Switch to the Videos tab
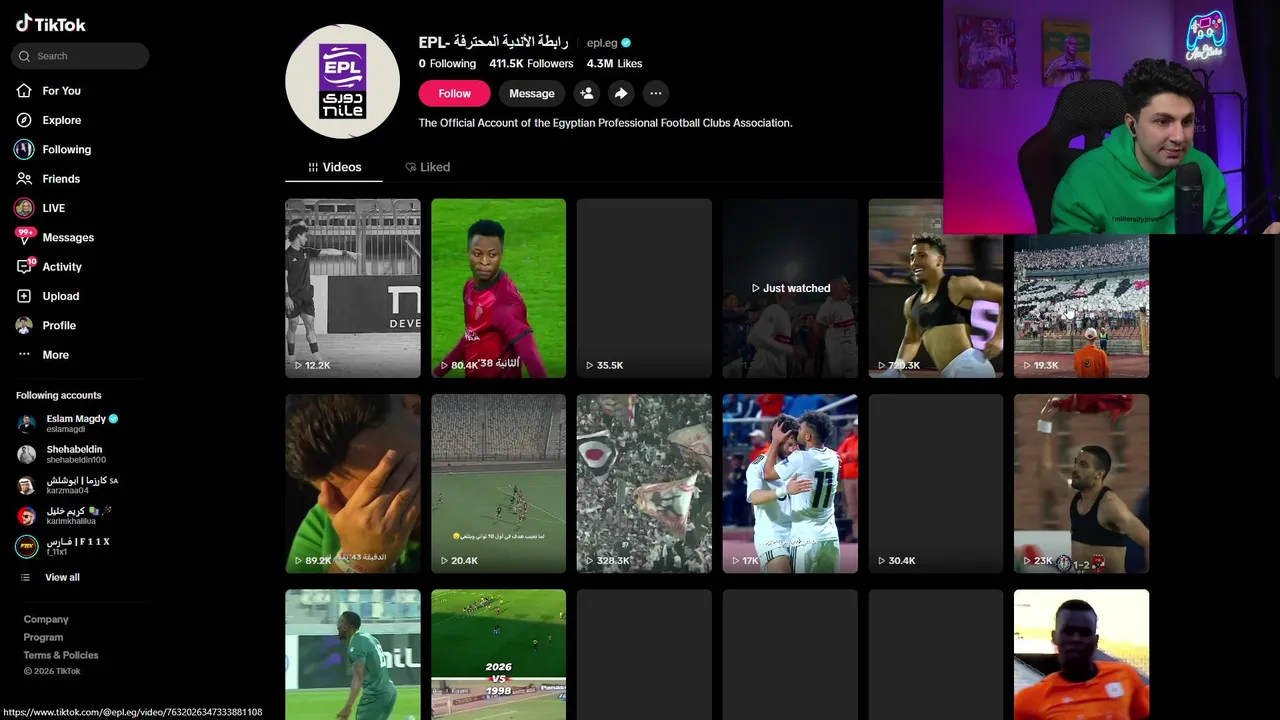This screenshot has height=720, width=1280. point(334,167)
